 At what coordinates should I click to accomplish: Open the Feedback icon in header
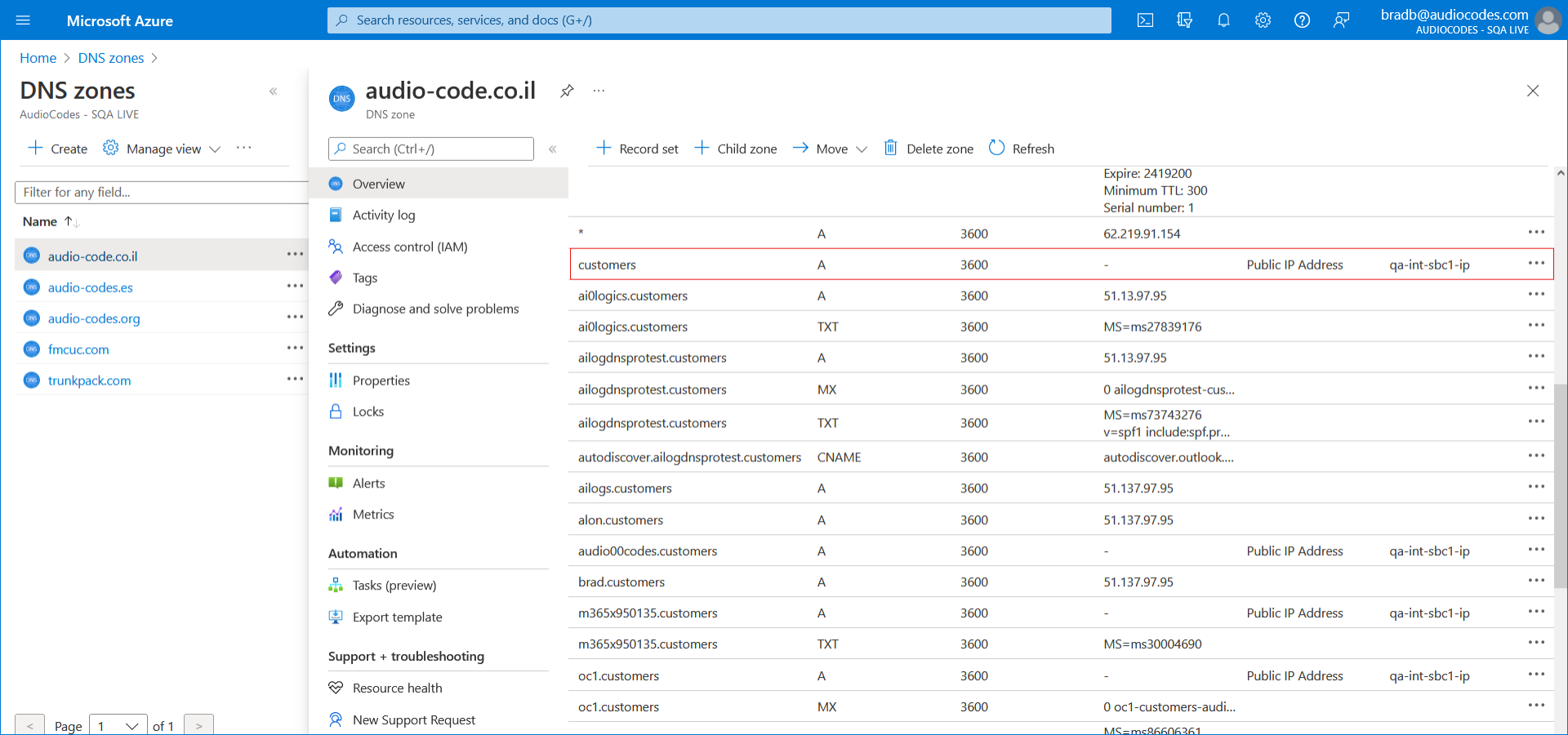click(1341, 20)
